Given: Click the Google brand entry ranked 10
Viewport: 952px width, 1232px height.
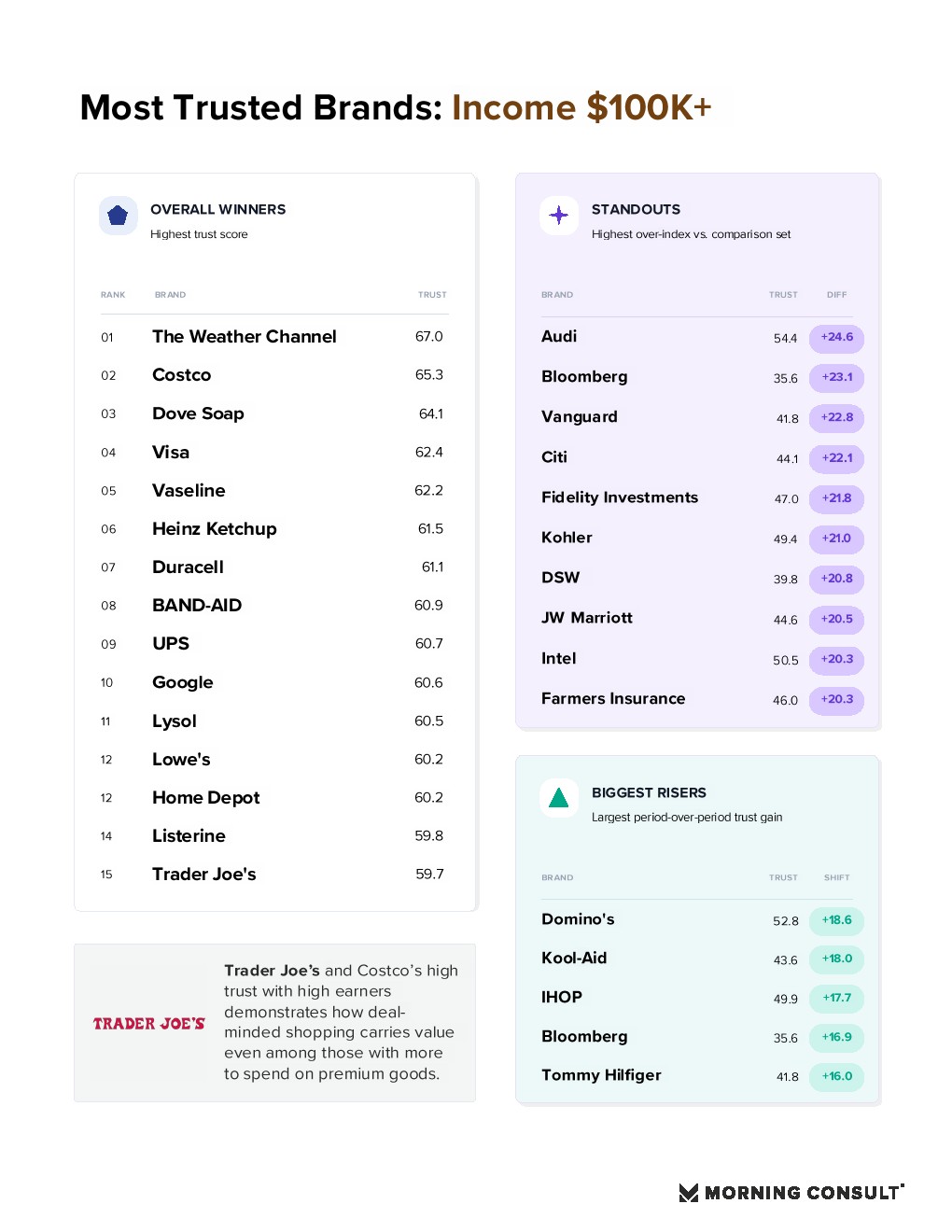Looking at the screenshot, I should click(x=183, y=683).
